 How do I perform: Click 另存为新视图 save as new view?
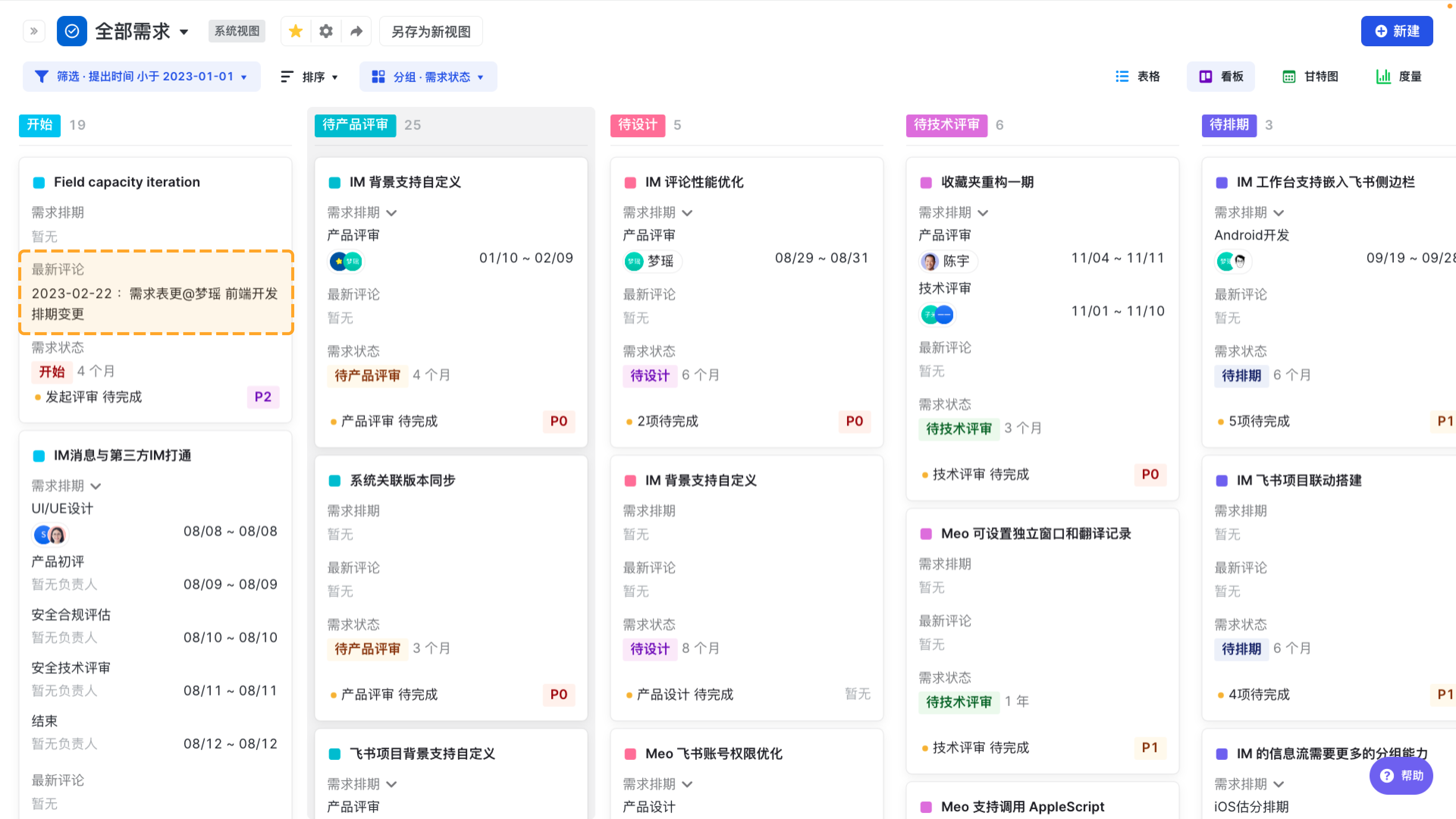(431, 31)
